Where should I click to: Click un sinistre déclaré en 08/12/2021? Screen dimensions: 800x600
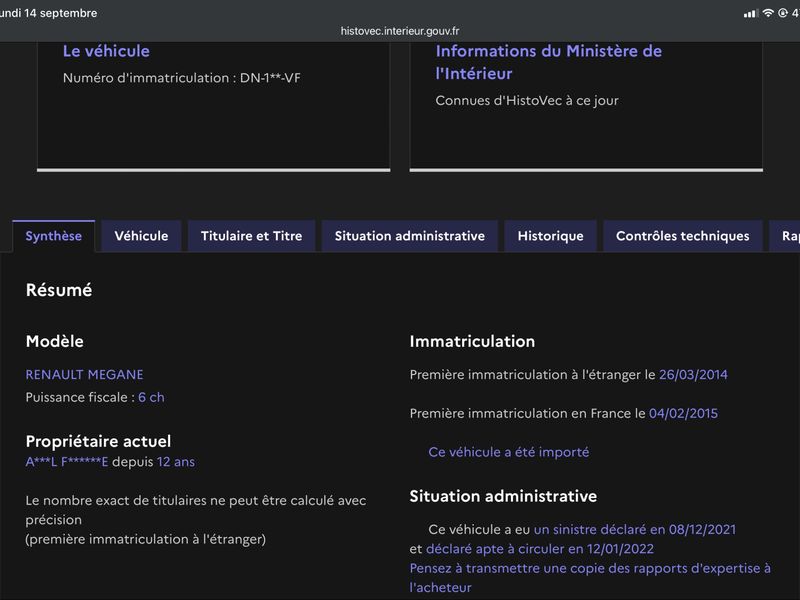tap(635, 530)
